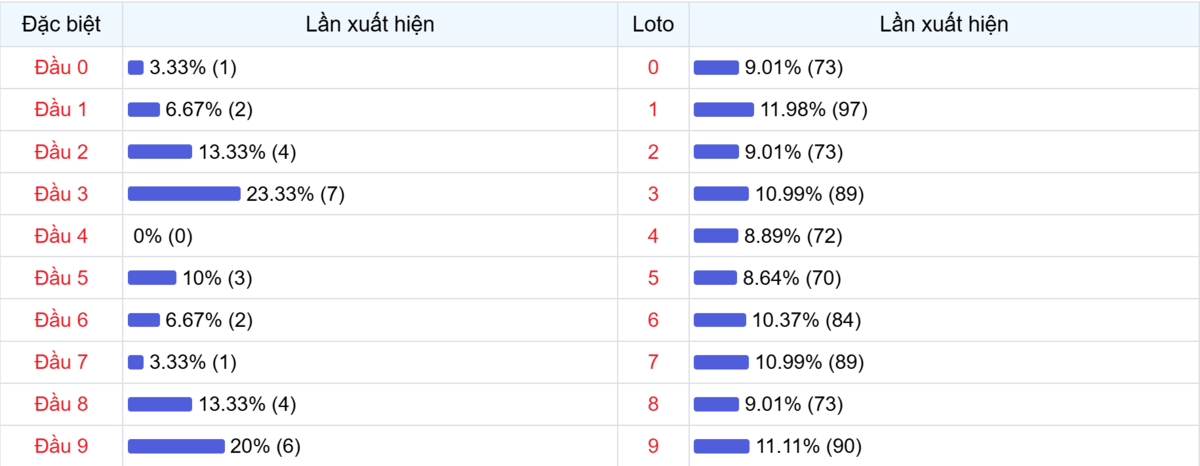1200x466 pixels.
Task: Click the 'Đầu 0' row label
Action: point(61,67)
